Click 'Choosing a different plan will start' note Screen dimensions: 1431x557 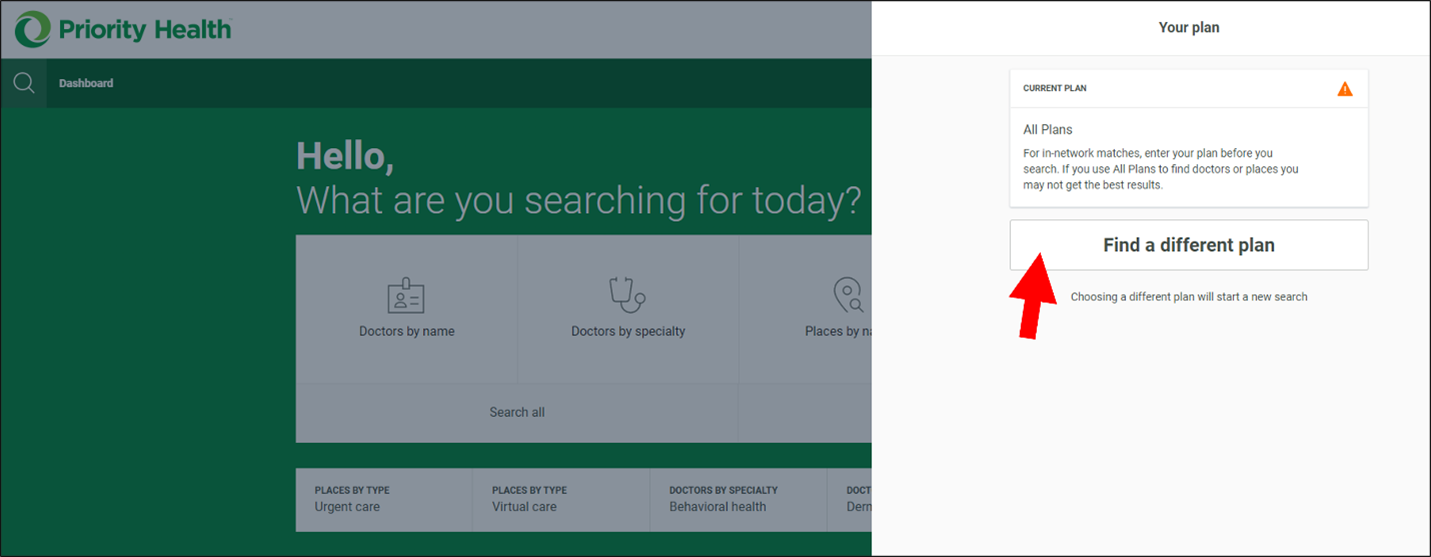[x=1189, y=297]
